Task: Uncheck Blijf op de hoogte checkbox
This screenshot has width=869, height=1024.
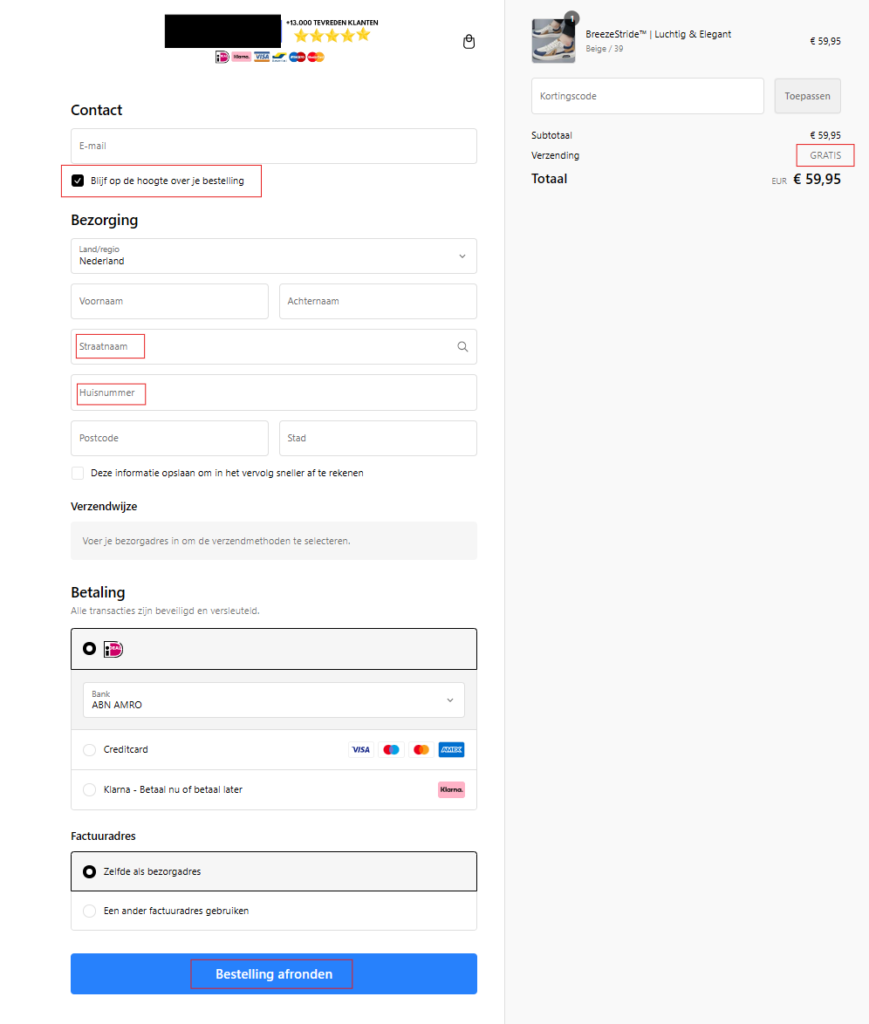Action: point(78,181)
